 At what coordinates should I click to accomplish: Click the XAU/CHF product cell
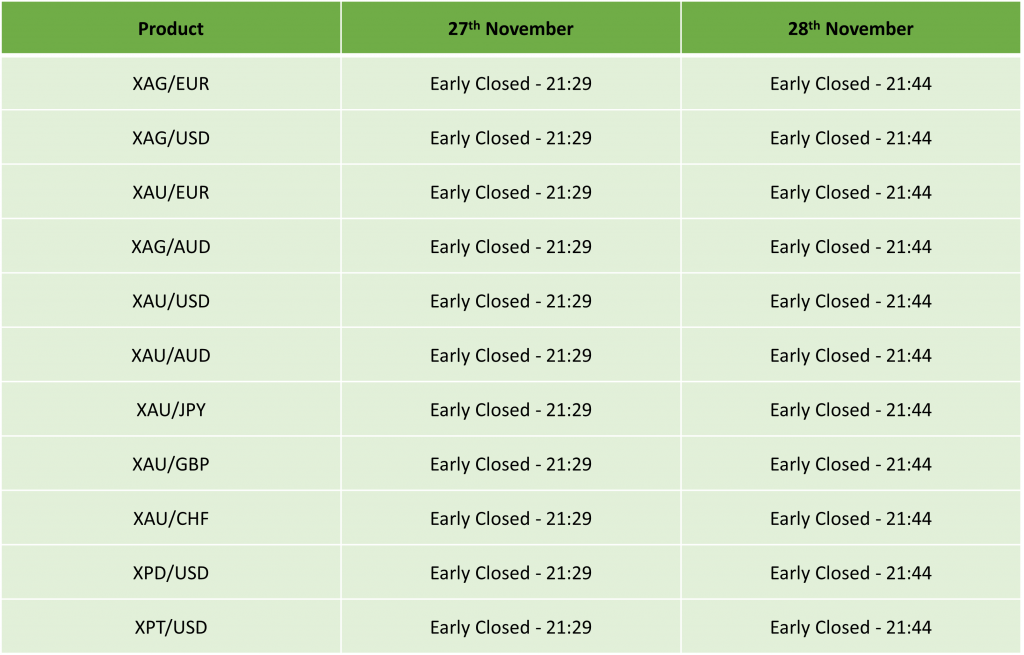(x=171, y=518)
